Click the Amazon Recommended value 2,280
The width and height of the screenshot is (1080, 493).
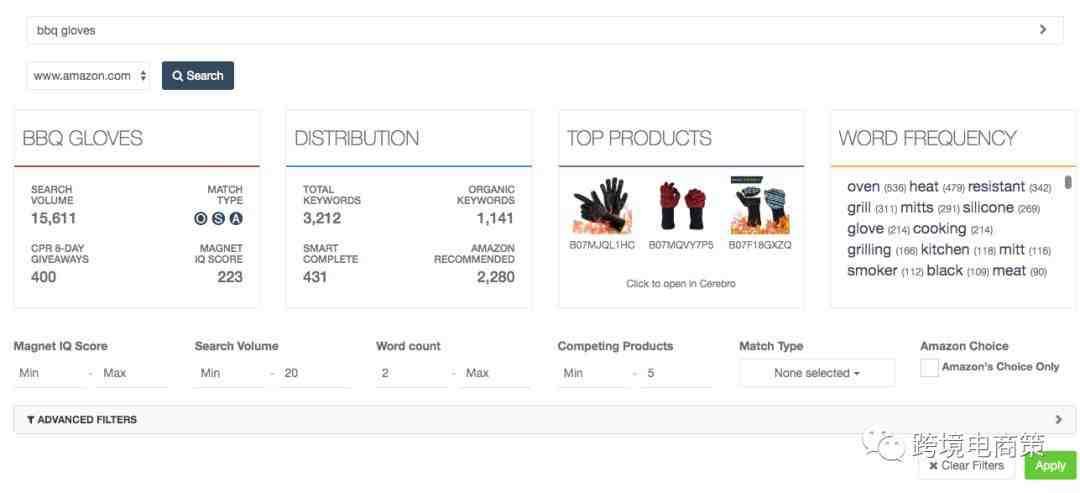coord(495,277)
